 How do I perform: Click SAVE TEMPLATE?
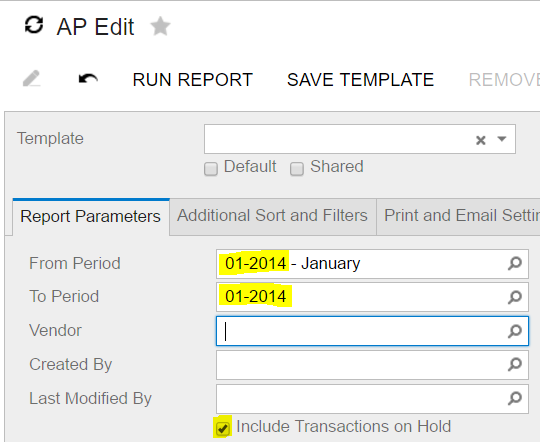pos(361,80)
